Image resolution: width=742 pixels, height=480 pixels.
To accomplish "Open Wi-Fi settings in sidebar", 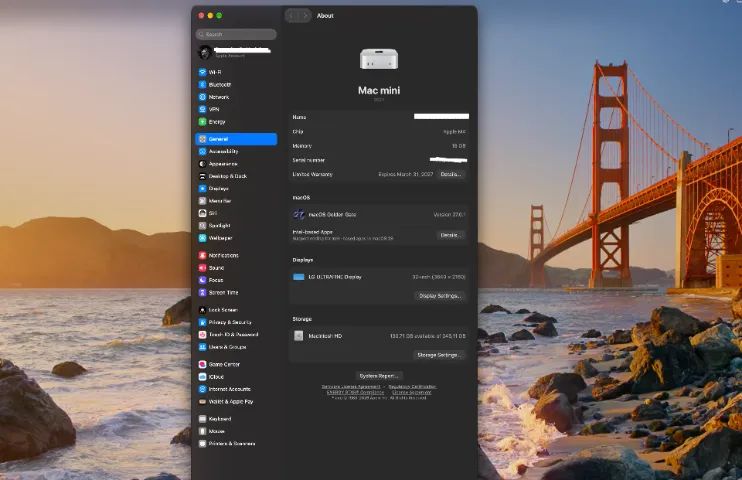I will [x=236, y=72].
